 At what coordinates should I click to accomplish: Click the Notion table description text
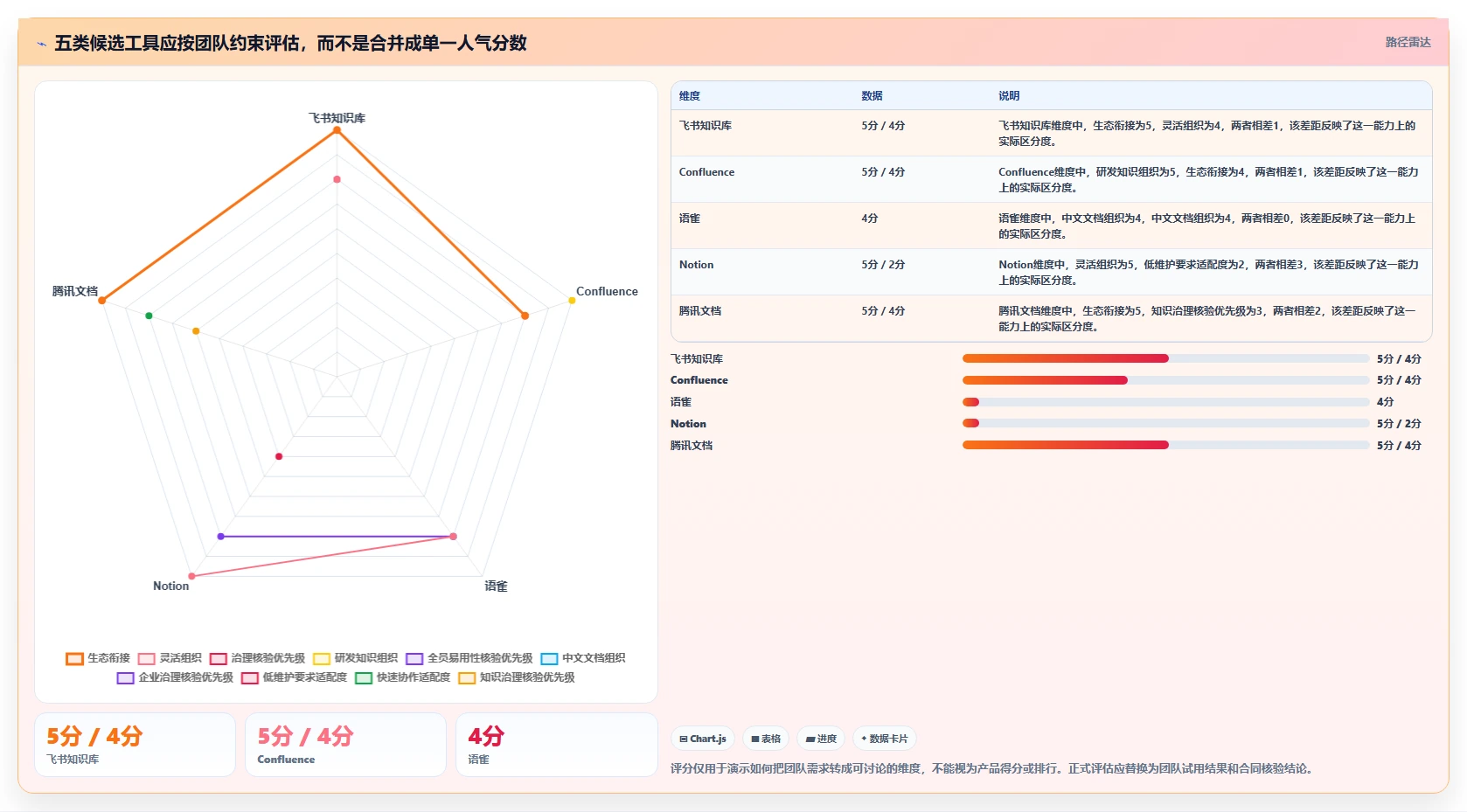1208,273
